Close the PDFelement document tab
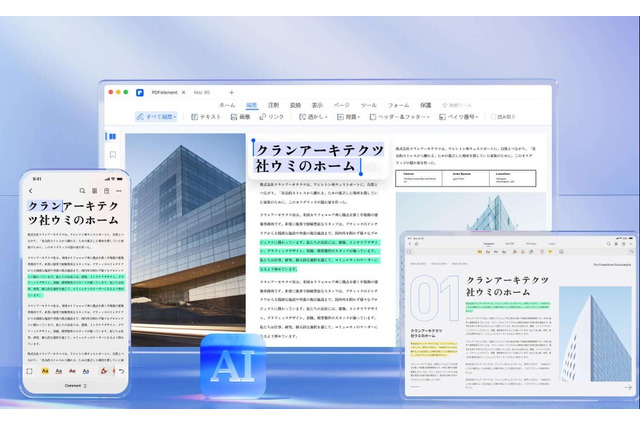The image size is (640, 426). tap(184, 93)
